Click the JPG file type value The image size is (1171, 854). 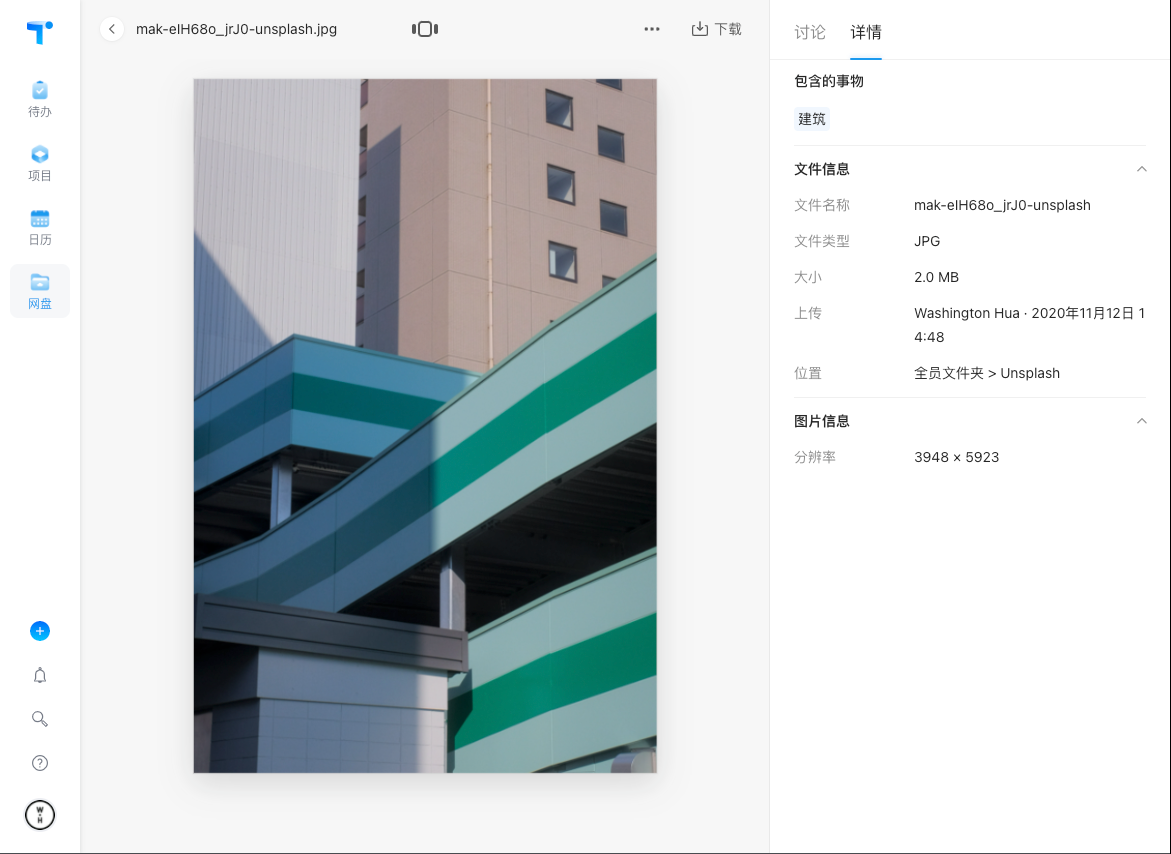pos(927,241)
